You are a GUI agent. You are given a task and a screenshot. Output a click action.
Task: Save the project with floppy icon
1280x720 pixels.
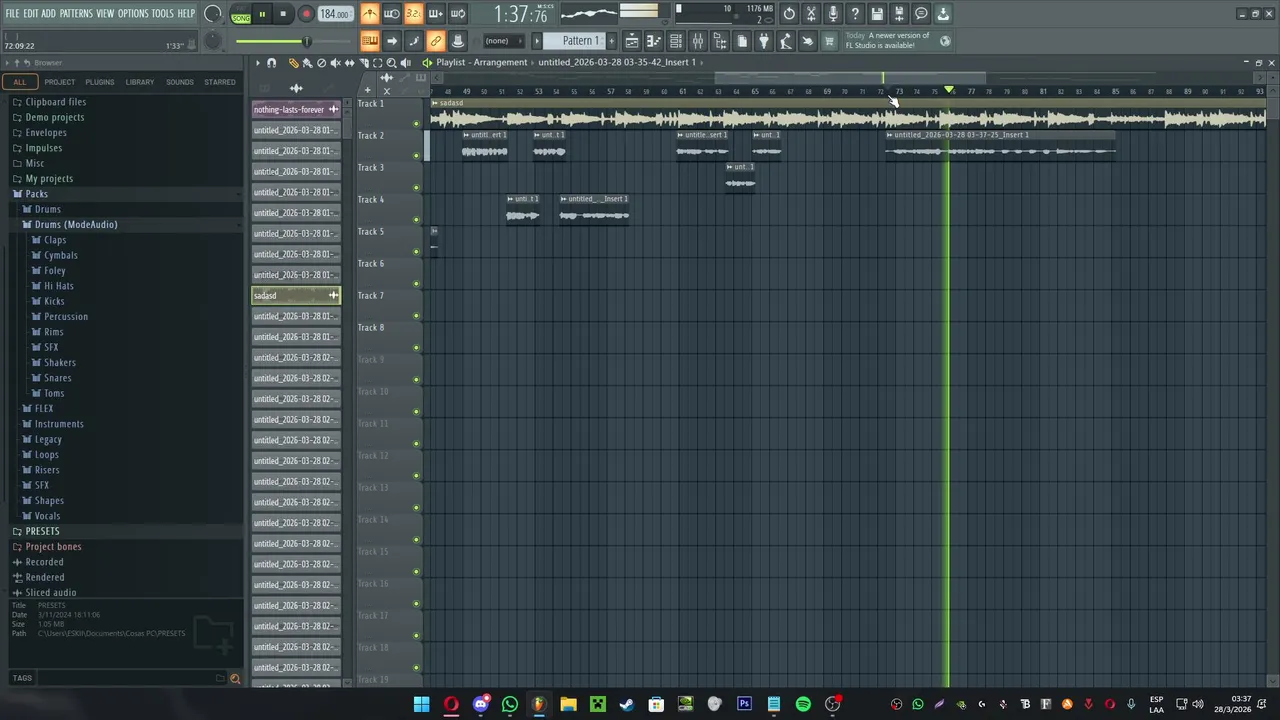[877, 14]
